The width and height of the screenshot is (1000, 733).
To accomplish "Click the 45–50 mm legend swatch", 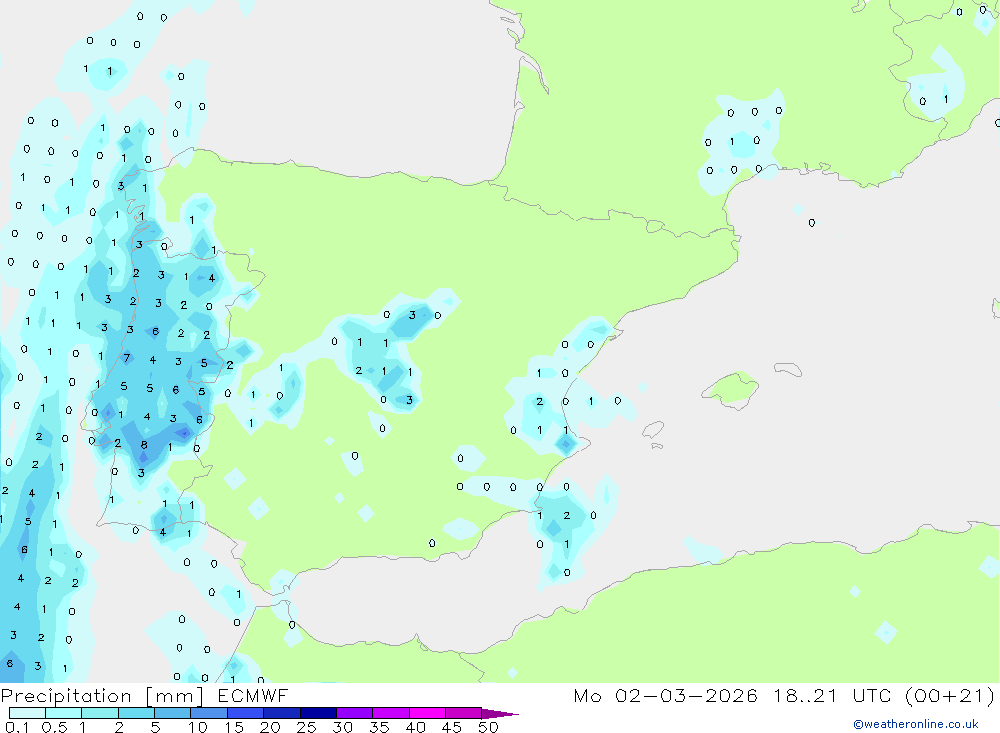I will coord(464,713).
